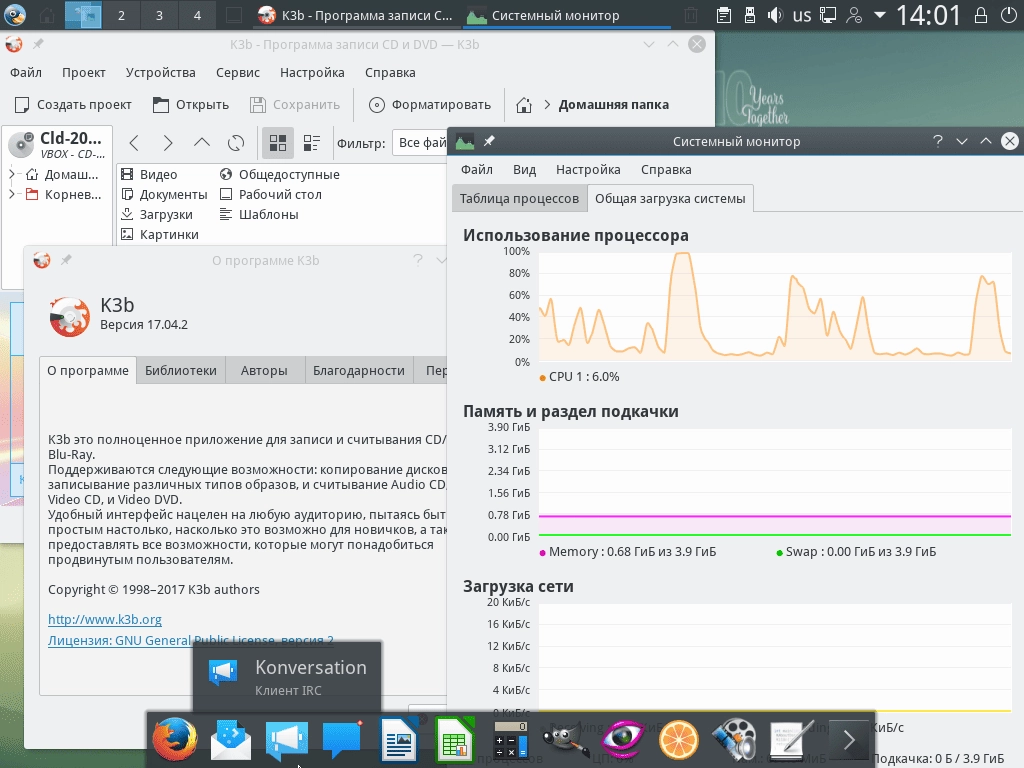Switch to Process Table tab
Viewport: 1024px width, 768px height.
(519, 199)
